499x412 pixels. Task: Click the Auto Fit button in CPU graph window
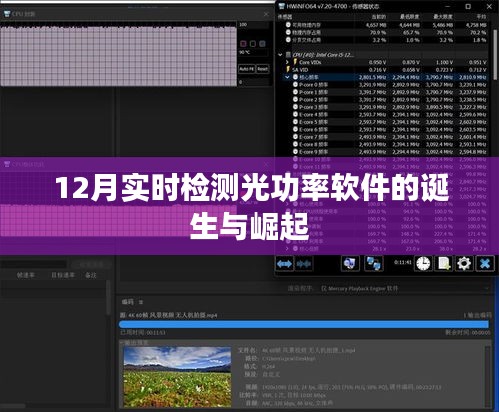click(247, 69)
